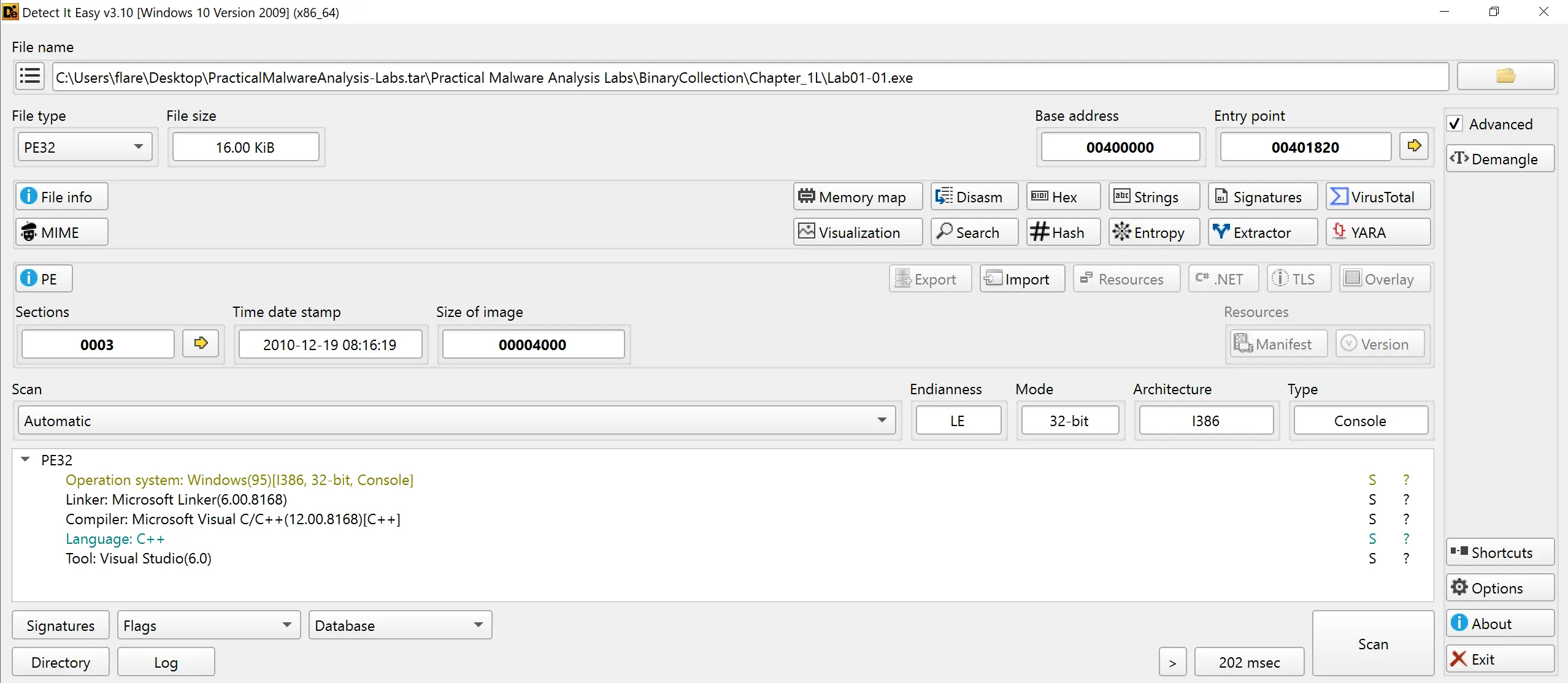Open the Automatic scan mode dropdown

coord(456,421)
